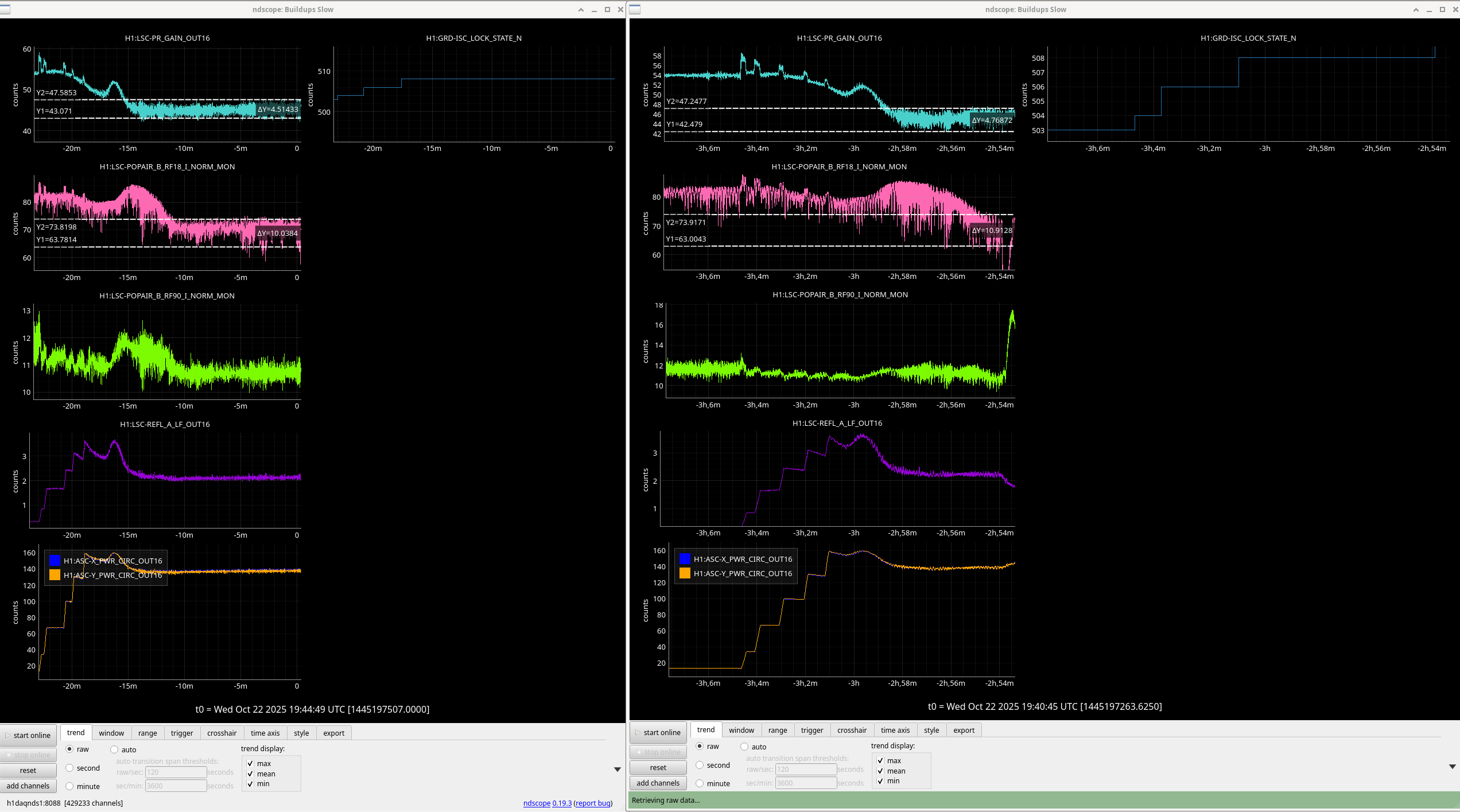Click add channels button in left window
The width and height of the screenshot is (1460, 812).
click(x=28, y=786)
